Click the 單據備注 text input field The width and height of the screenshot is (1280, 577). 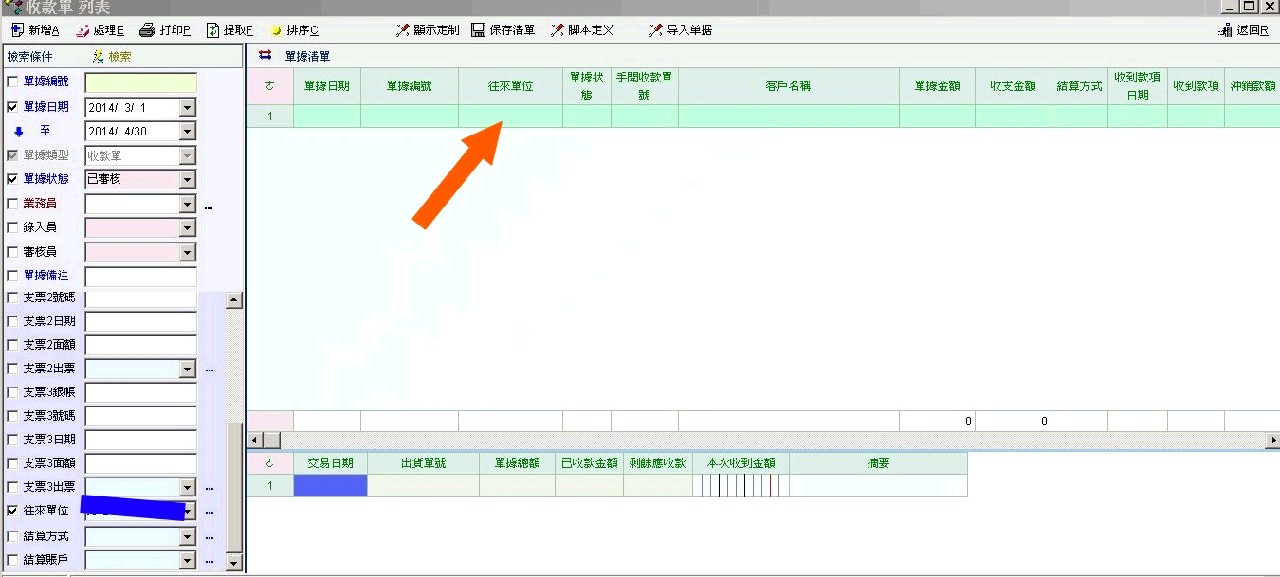140,277
